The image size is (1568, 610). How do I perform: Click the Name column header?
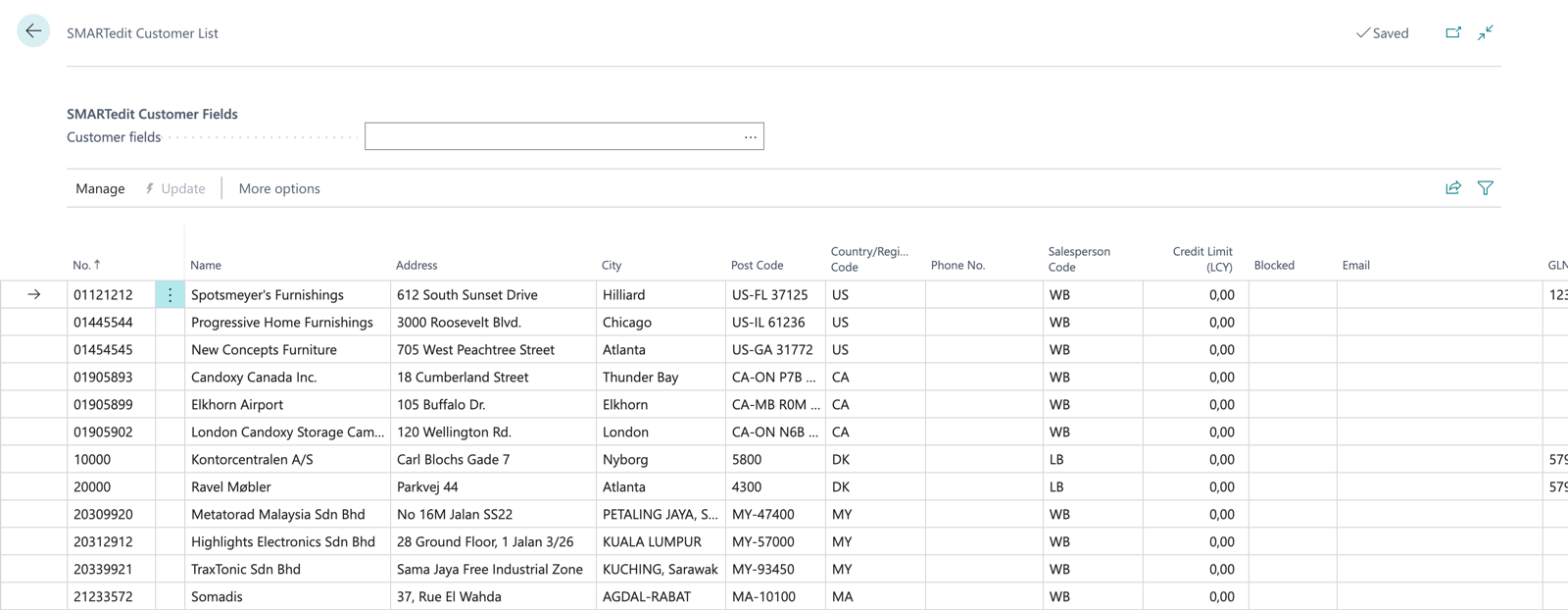pyautogui.click(x=206, y=265)
